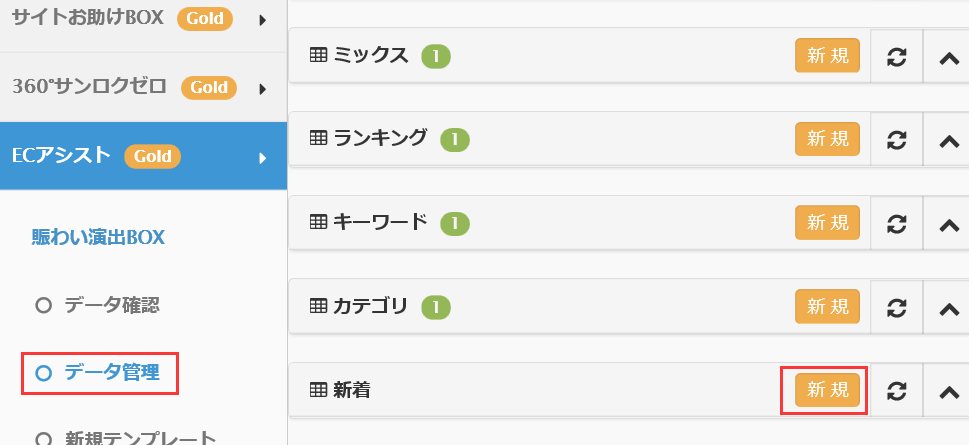This screenshot has height=445, width=969.
Task: Click 新規 button in 新着 row
Action: [827, 389]
